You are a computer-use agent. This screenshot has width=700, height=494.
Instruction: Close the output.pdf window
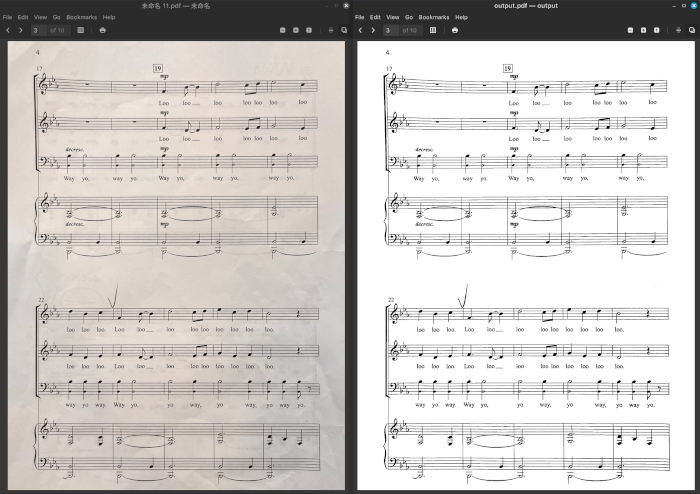[x=693, y=6]
